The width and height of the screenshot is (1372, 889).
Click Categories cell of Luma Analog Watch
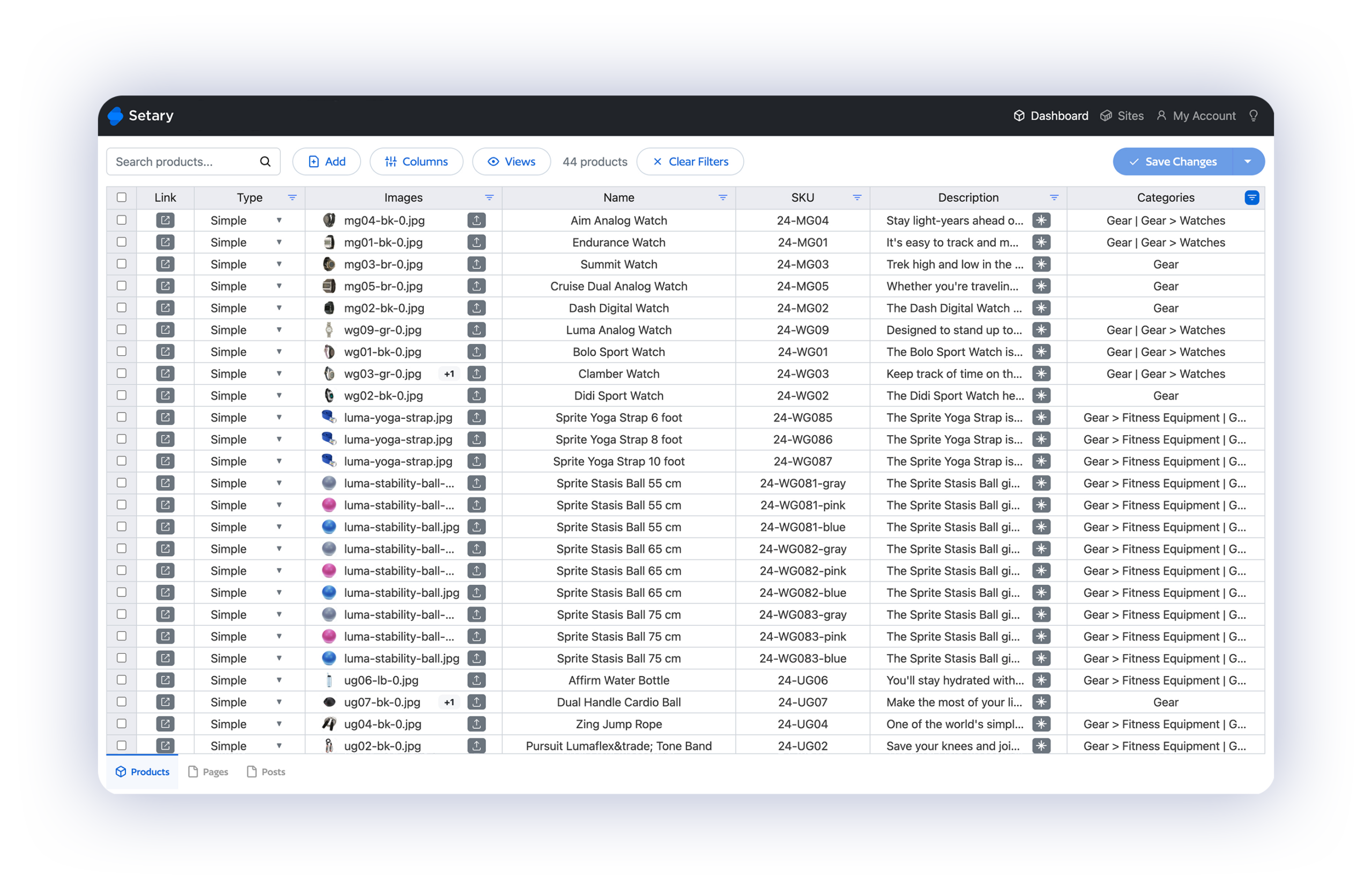pos(1165,330)
